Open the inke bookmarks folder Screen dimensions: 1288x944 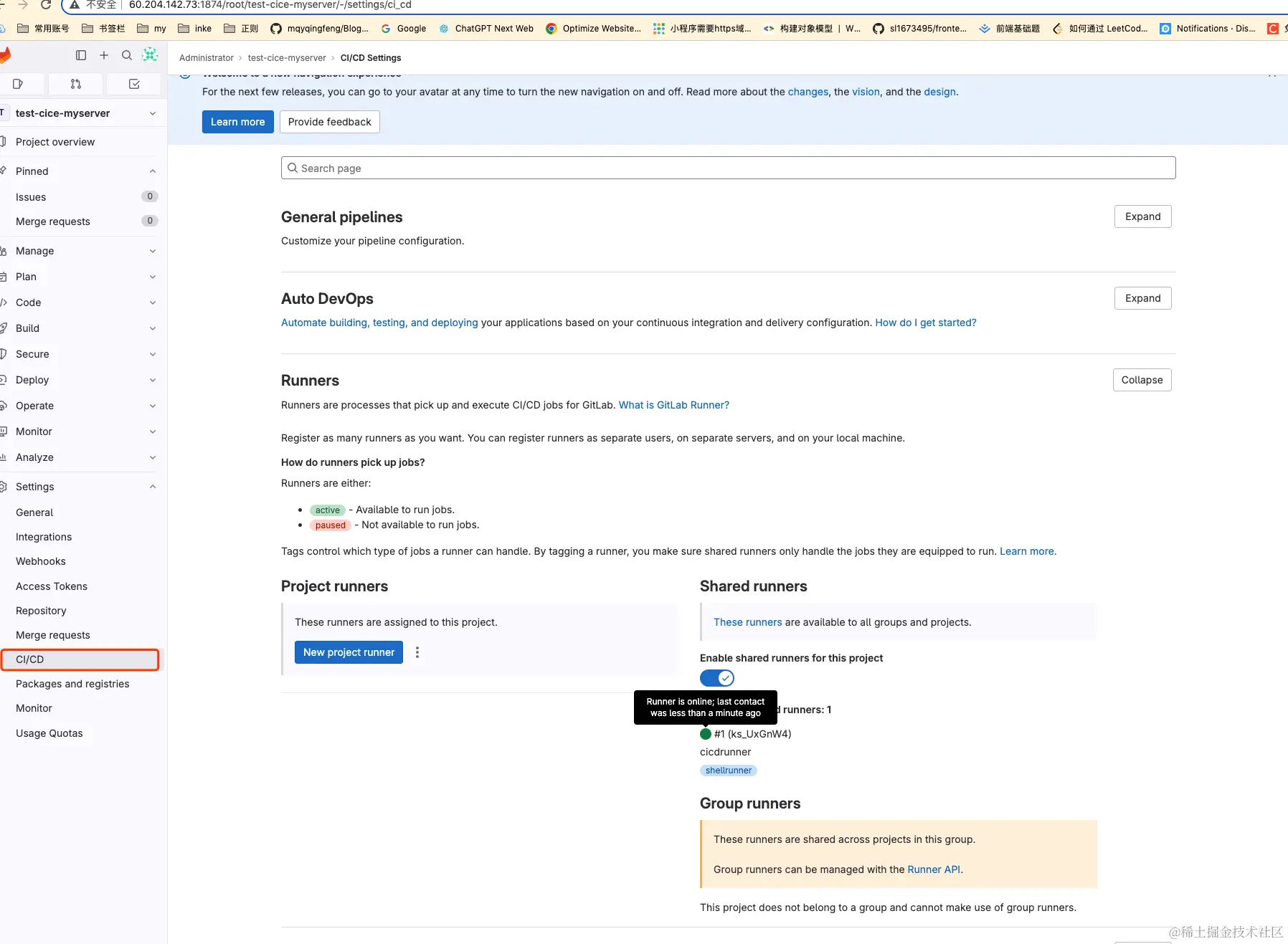click(195, 29)
